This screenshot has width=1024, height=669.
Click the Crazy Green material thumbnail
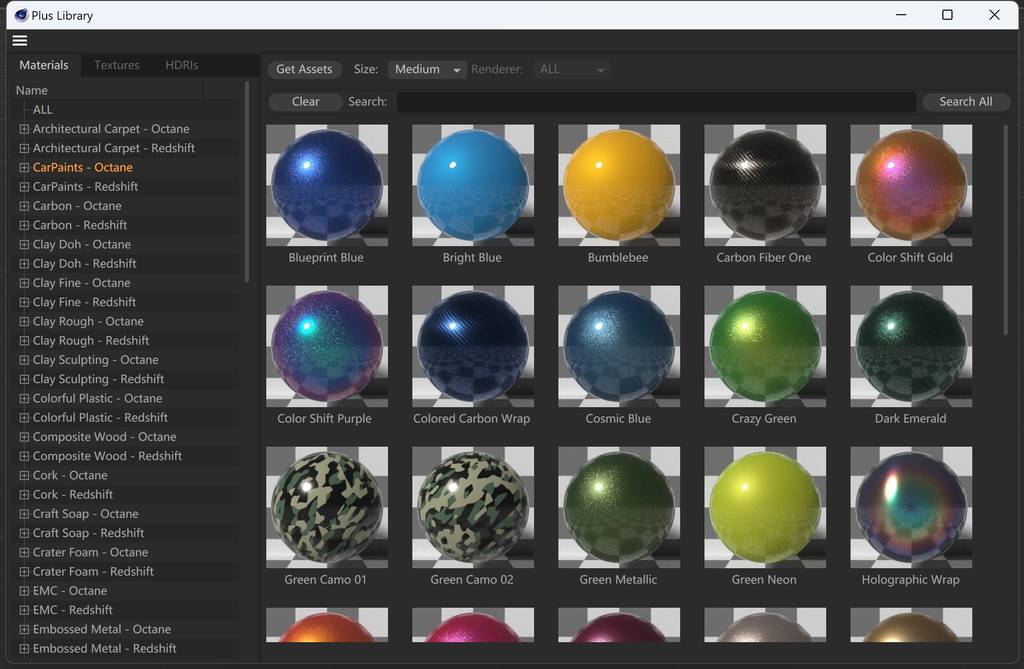[x=764, y=346]
